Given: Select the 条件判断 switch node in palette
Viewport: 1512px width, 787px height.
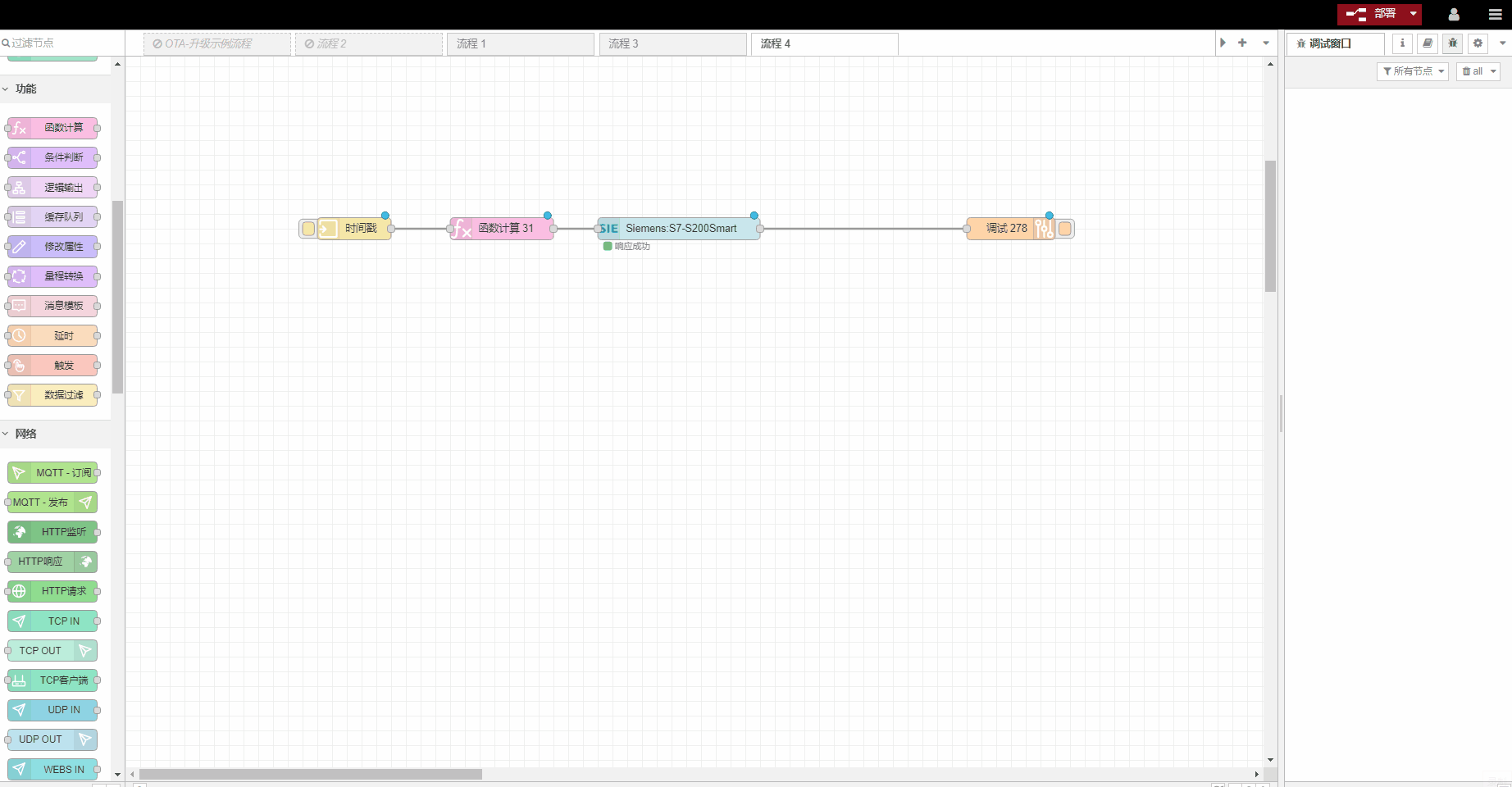Looking at the screenshot, I should click(x=52, y=157).
